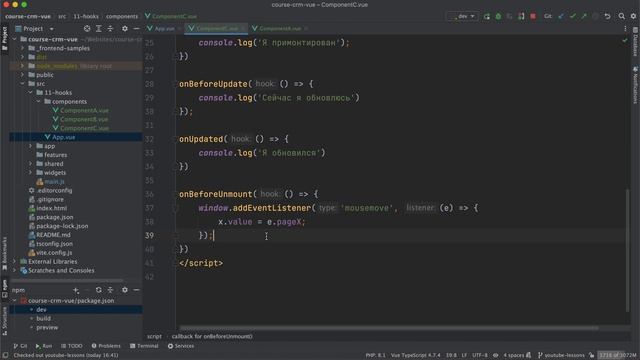Click the Git update project arrow
The image size is (640, 360).
pyautogui.click(x=561, y=16)
